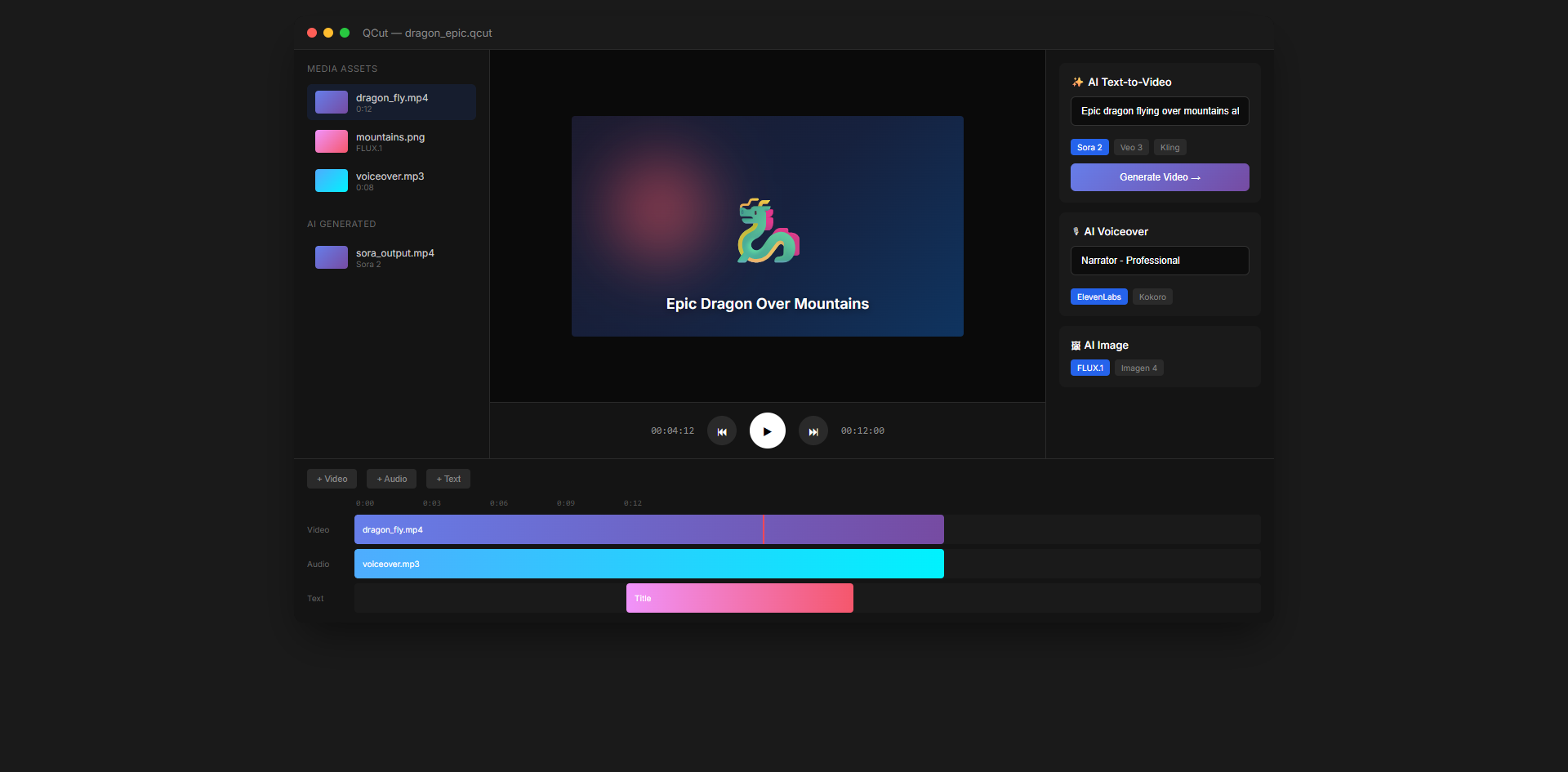This screenshot has height=772, width=1568.
Task: Click + Text to add a text track
Action: coord(448,479)
